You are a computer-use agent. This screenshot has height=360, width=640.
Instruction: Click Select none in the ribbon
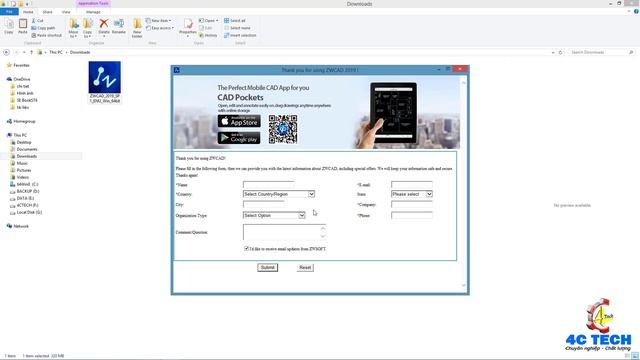tap(237, 28)
